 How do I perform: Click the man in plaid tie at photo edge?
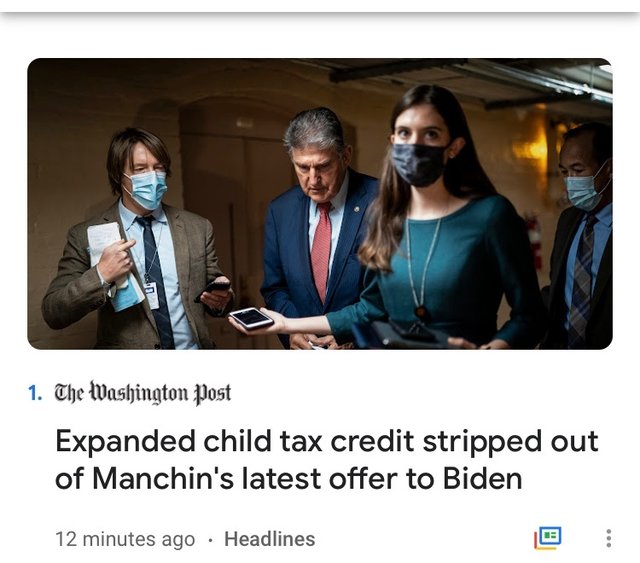(x=582, y=237)
